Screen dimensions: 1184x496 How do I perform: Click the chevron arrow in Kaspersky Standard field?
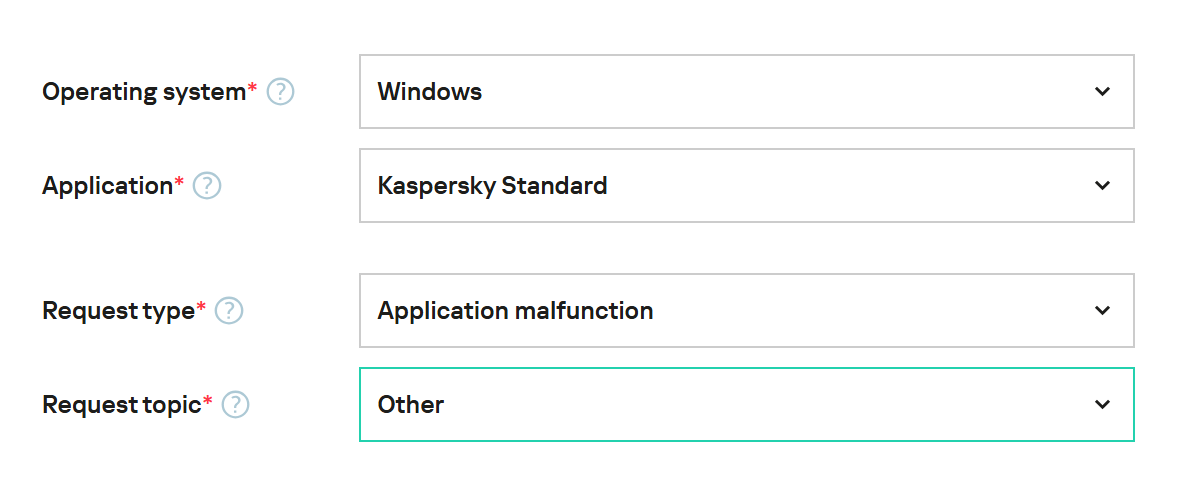tap(1102, 185)
